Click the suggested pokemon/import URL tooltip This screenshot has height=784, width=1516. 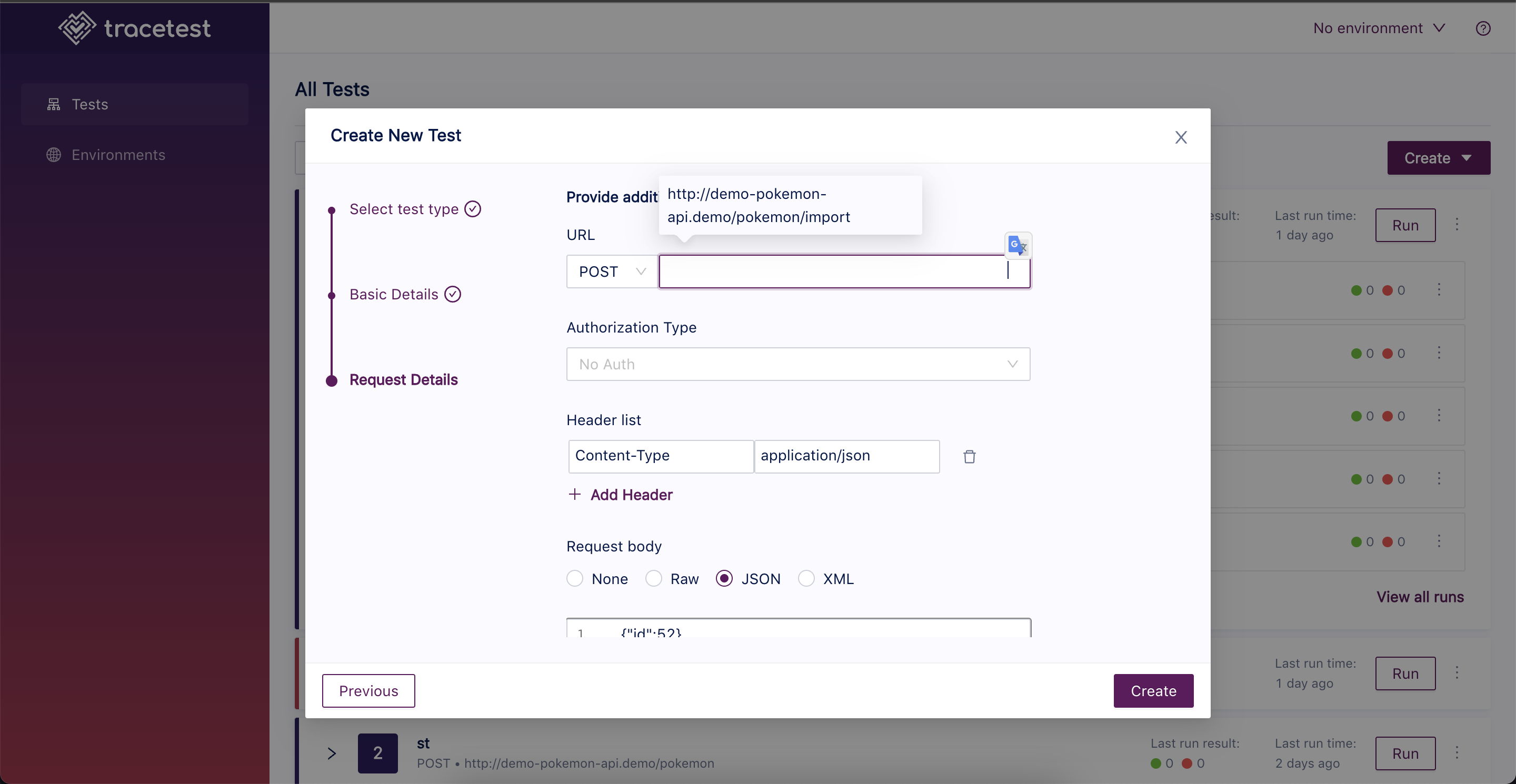pyautogui.click(x=790, y=205)
